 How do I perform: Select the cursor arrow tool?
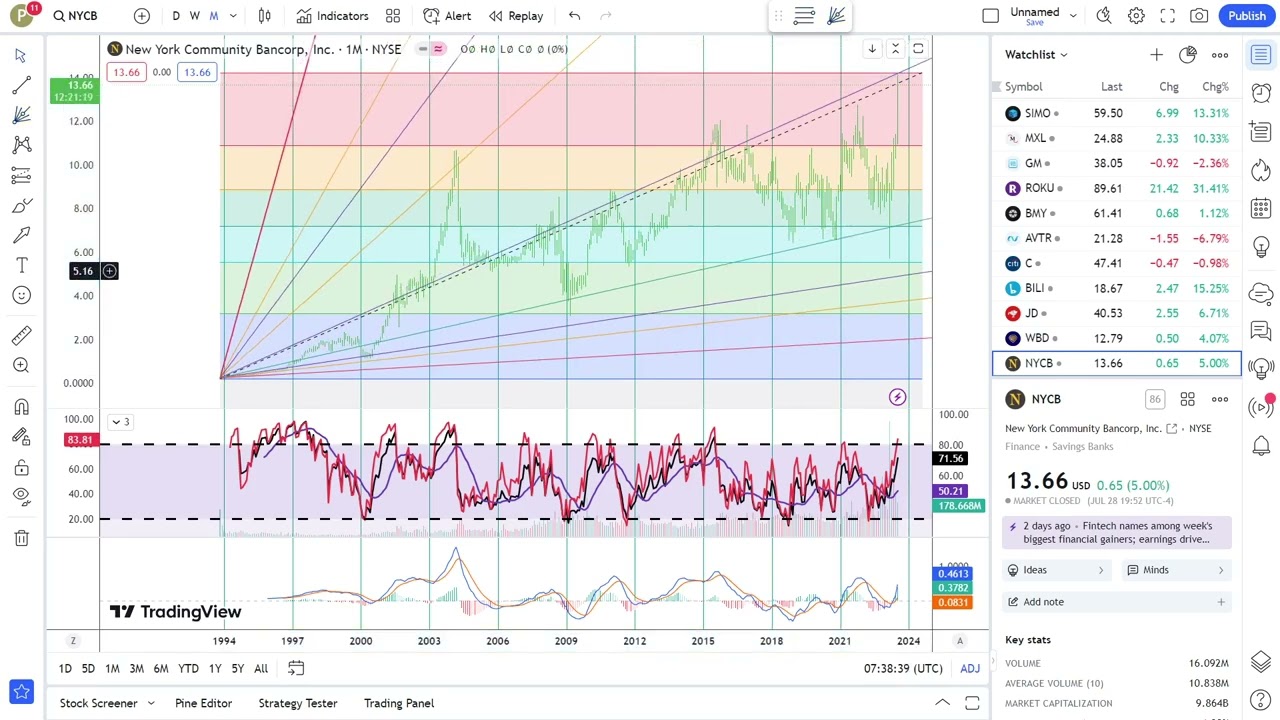pyautogui.click(x=21, y=56)
